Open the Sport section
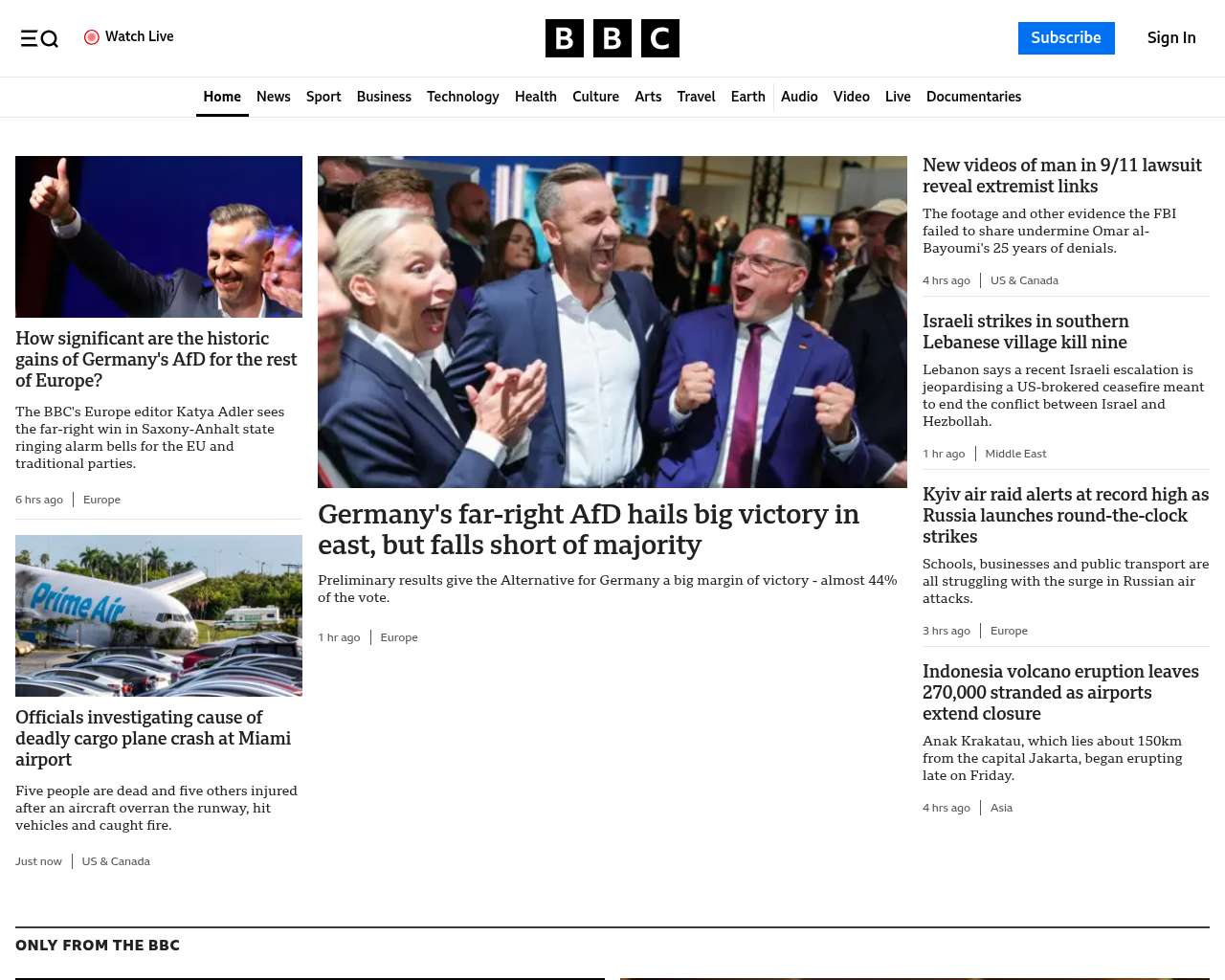 click(323, 97)
